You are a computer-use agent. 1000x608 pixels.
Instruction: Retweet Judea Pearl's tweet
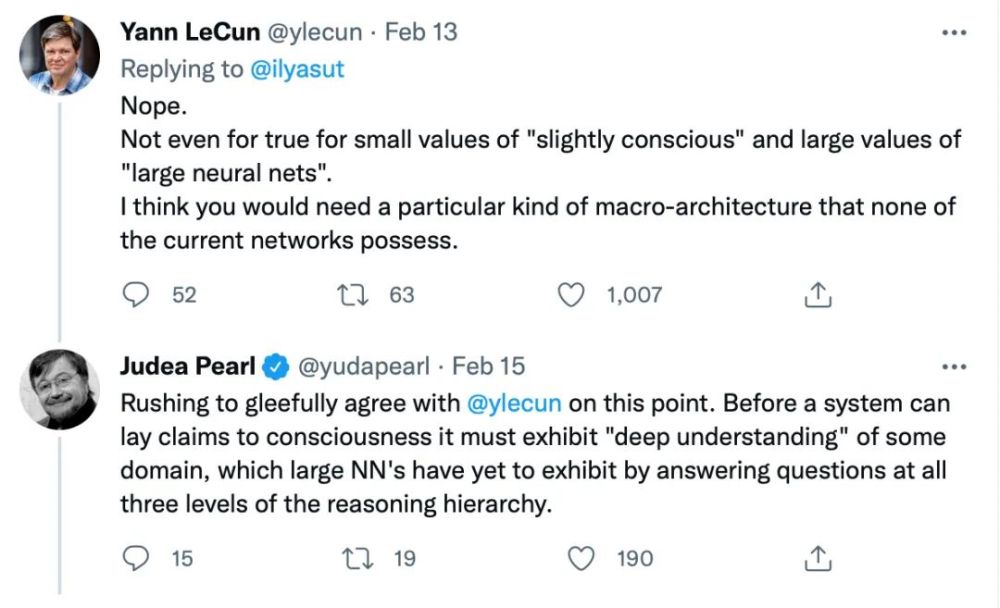[x=355, y=558]
